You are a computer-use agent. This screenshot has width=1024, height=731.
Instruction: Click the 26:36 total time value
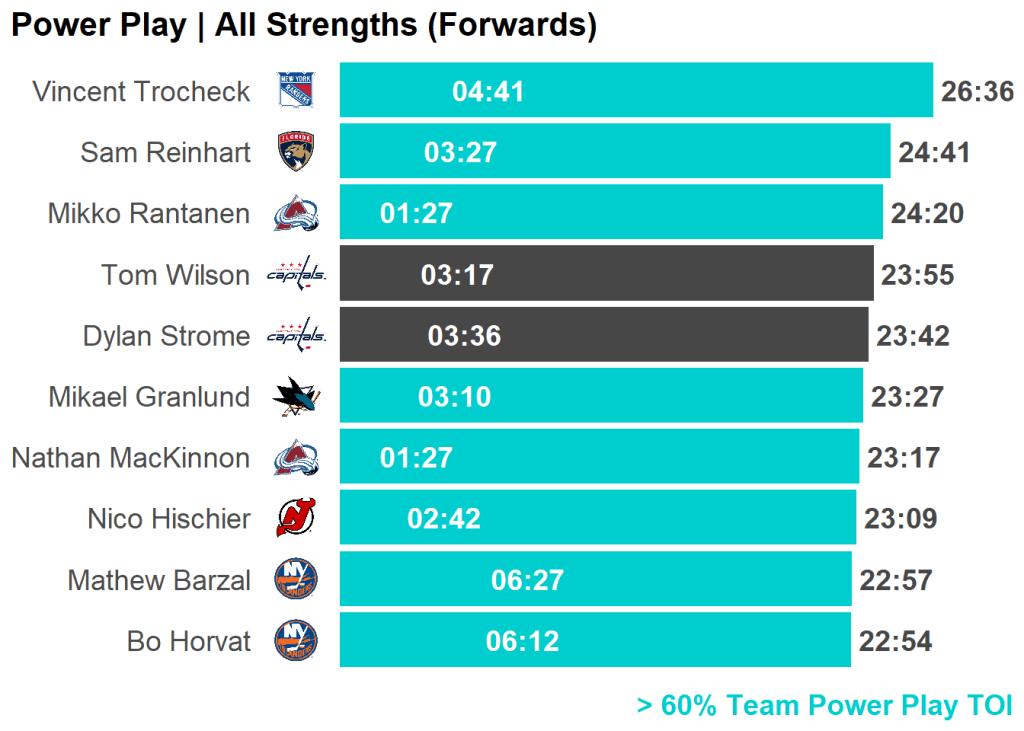click(x=977, y=92)
